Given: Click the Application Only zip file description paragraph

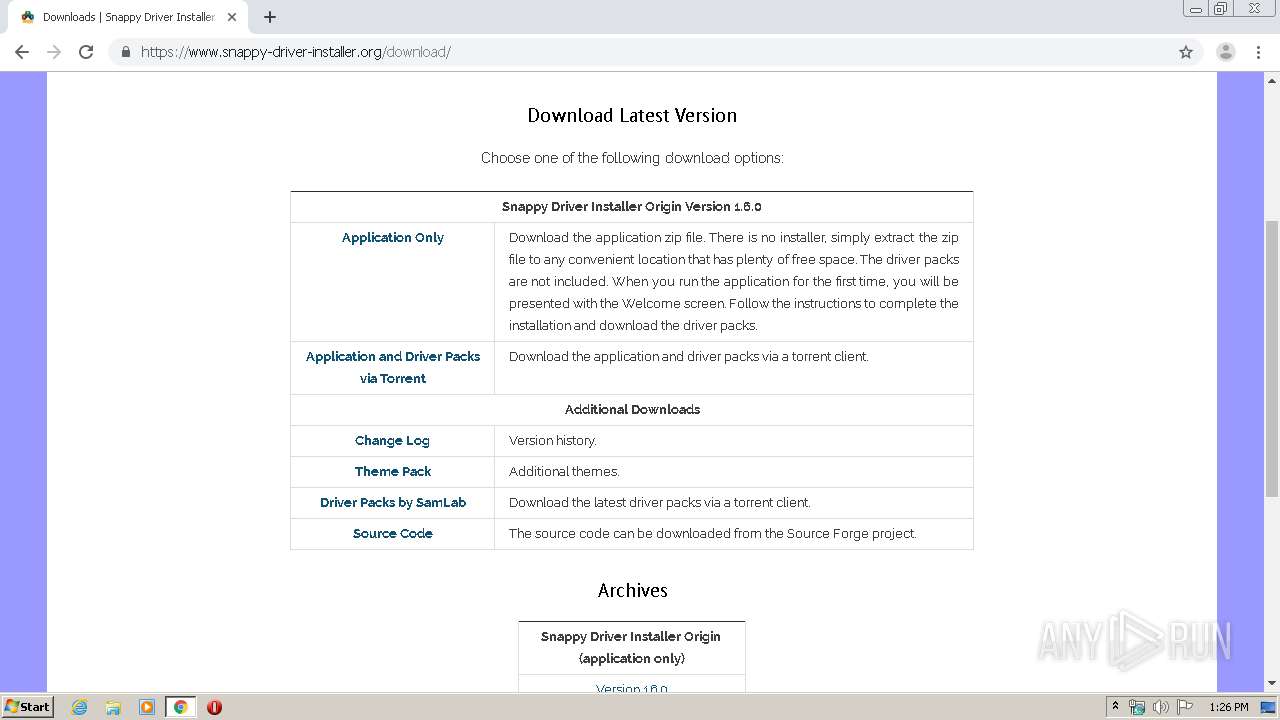Looking at the screenshot, I should tap(734, 281).
